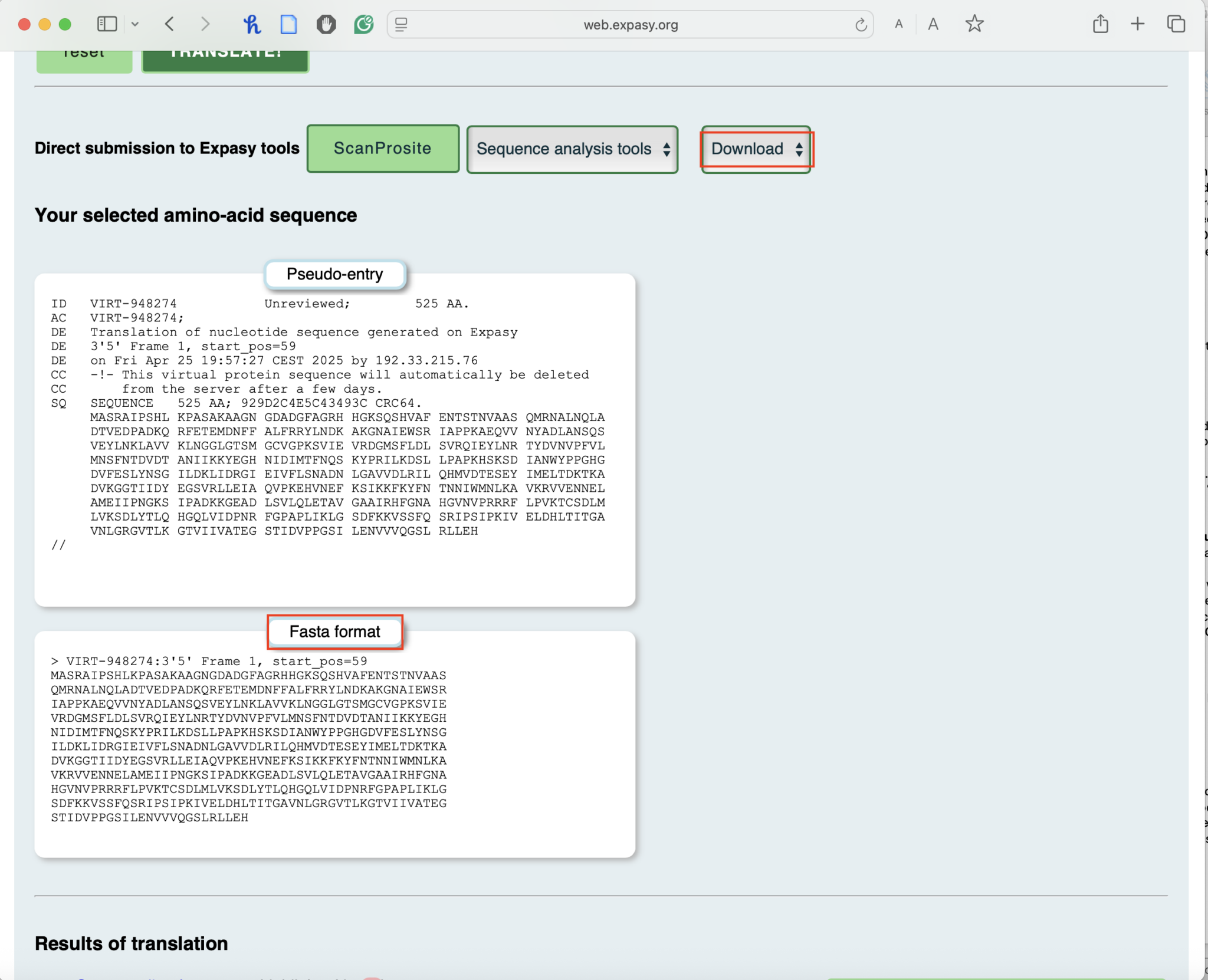
Task: Submit the sequence to ScanProsite
Action: point(382,149)
